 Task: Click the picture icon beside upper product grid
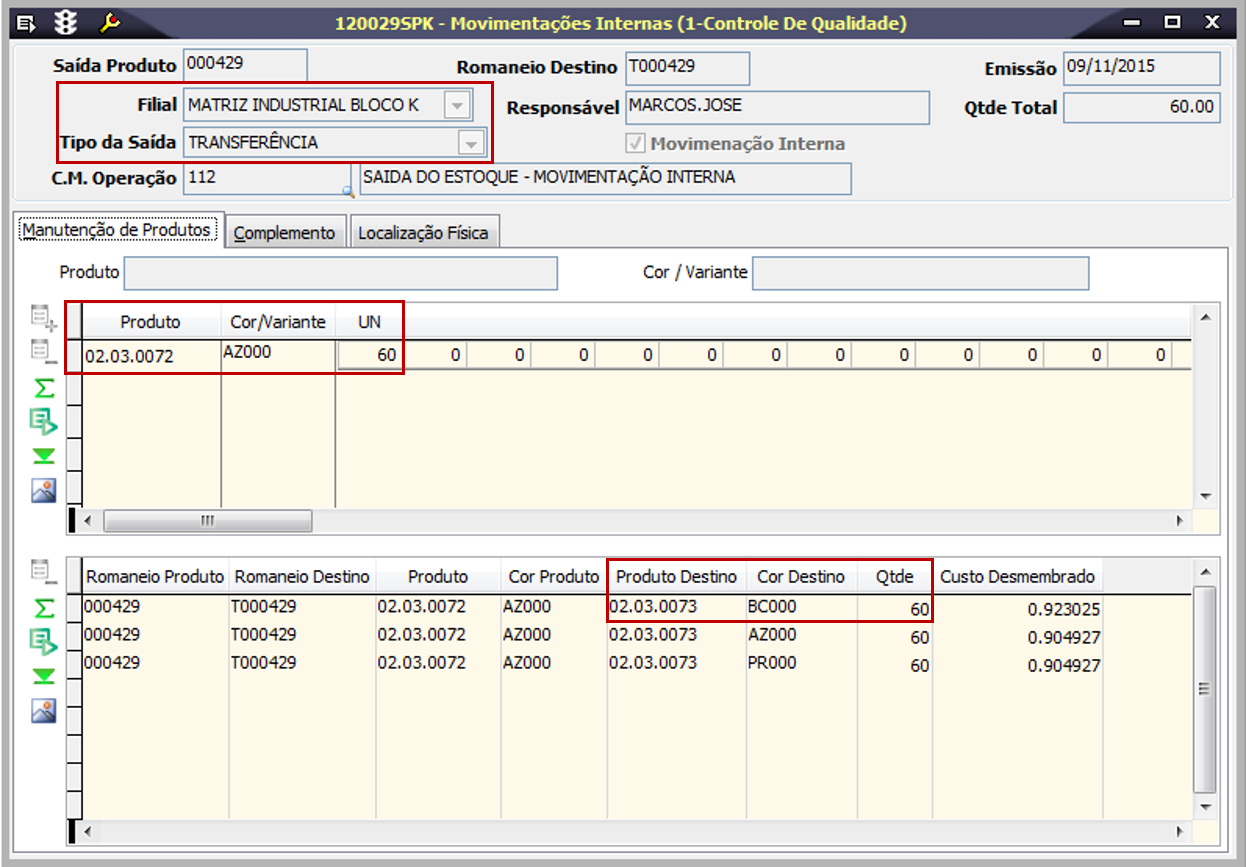[x=43, y=491]
